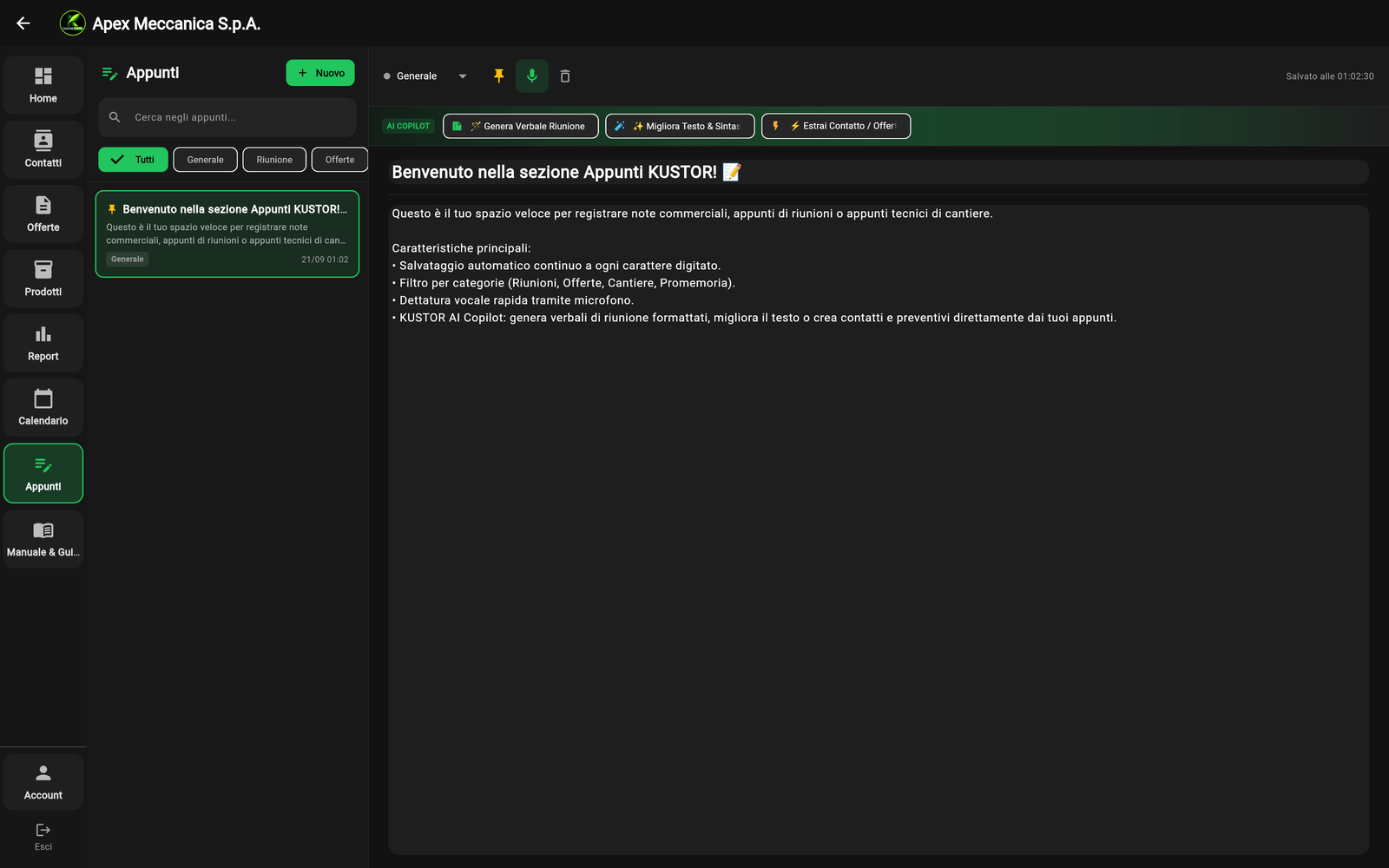This screenshot has width=1389, height=868.
Task: Click the AI COPILOT label
Action: pos(408,126)
